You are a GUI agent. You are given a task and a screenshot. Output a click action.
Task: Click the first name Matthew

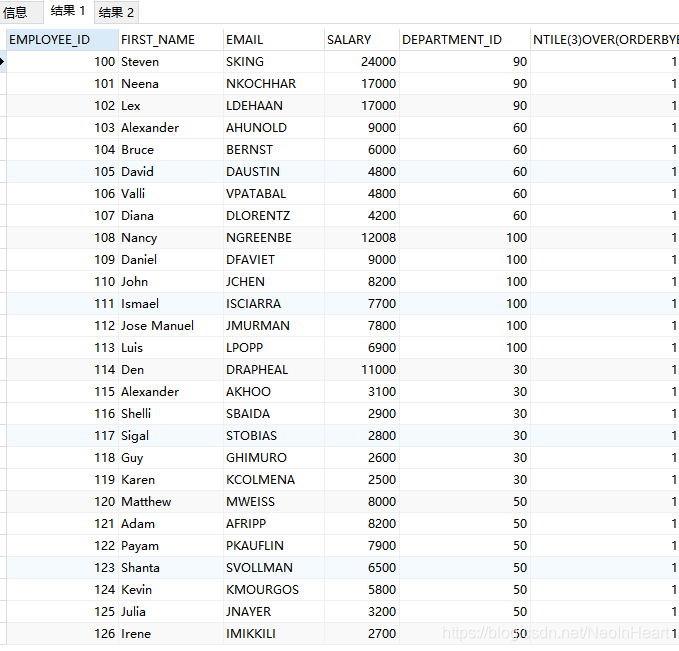171,502
